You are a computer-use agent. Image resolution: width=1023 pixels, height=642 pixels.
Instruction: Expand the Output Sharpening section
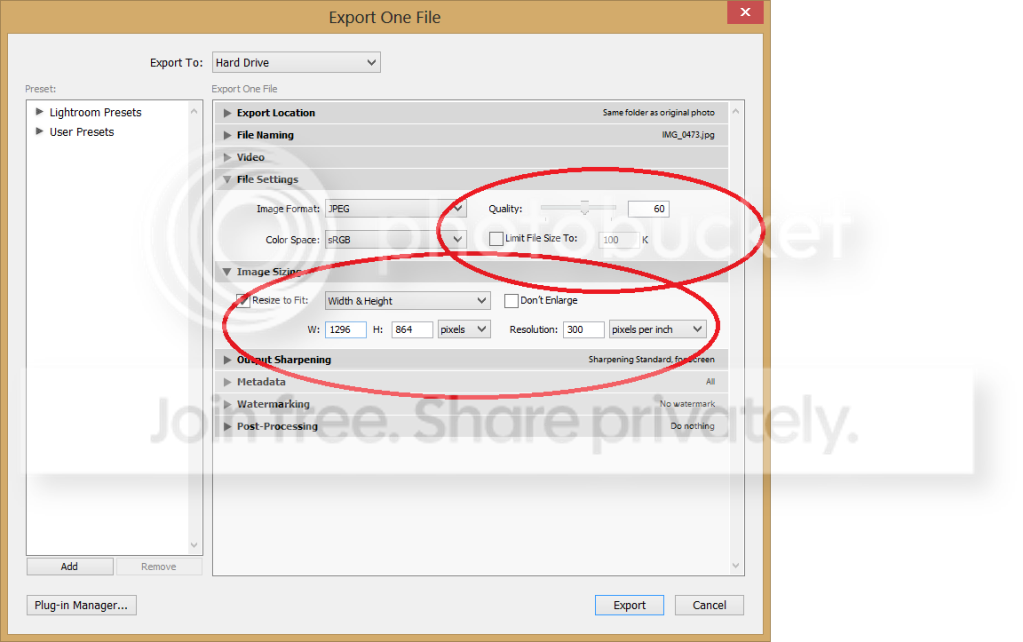pos(228,360)
